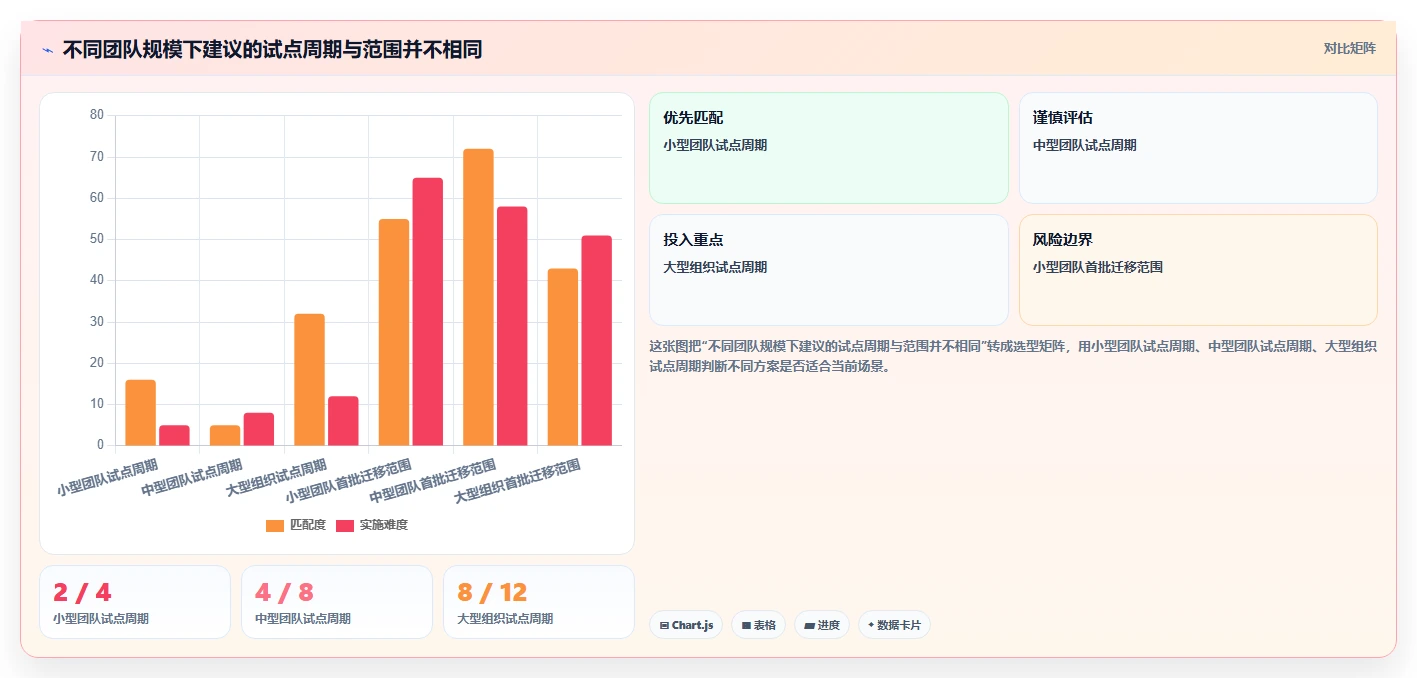Screen dimensions: 1417x678
Task: Click x-axis label 小型团队试点周期
Action: click(108, 478)
